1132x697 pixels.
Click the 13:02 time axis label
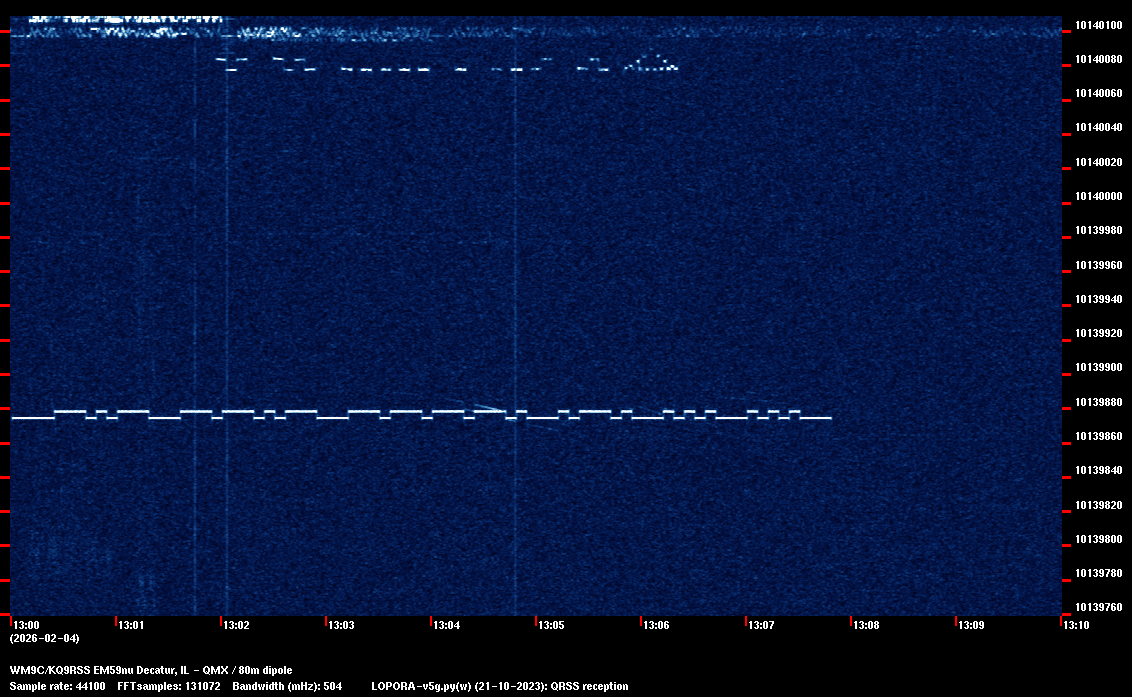[x=236, y=625]
